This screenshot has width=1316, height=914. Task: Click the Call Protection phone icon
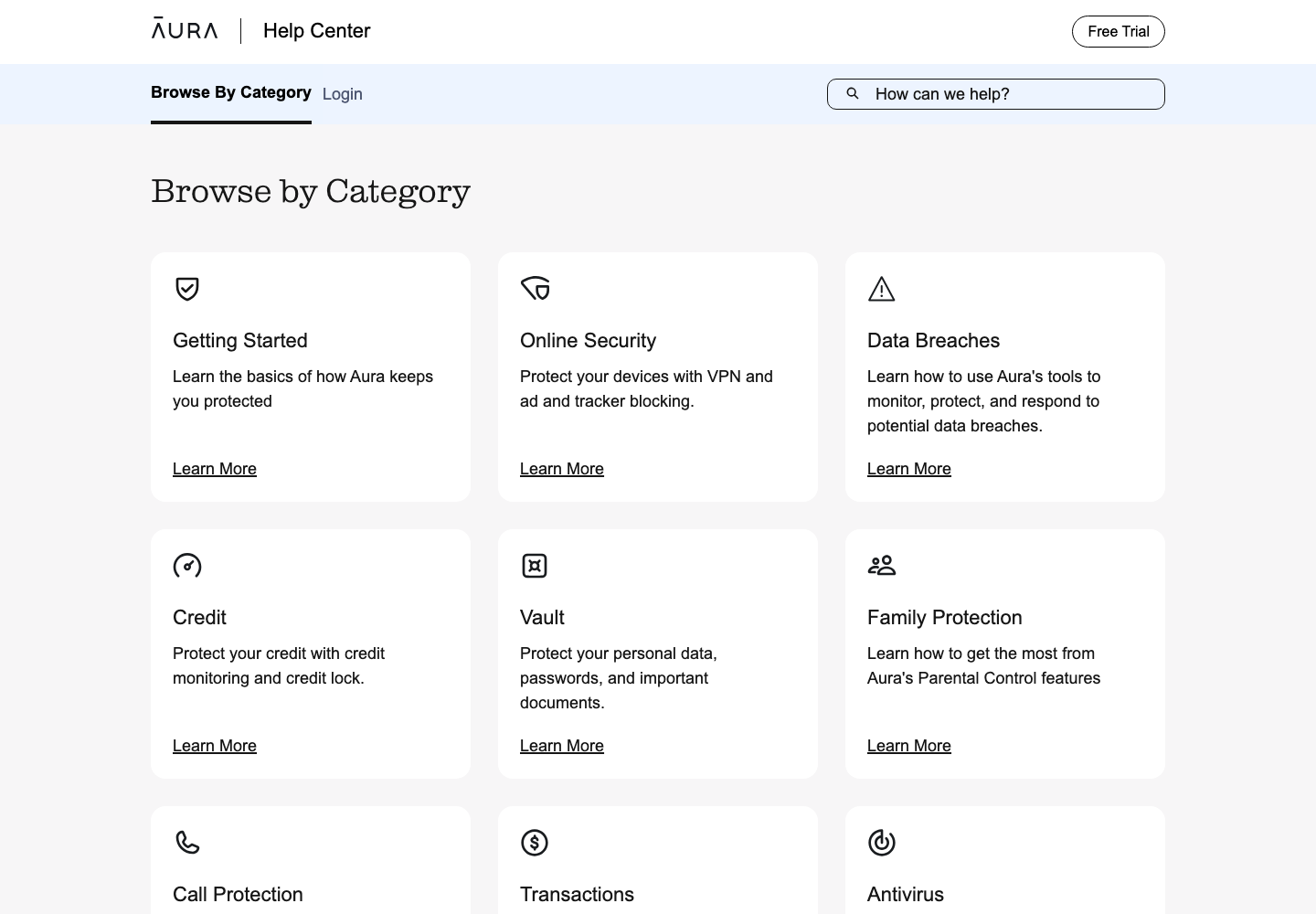pos(187,843)
